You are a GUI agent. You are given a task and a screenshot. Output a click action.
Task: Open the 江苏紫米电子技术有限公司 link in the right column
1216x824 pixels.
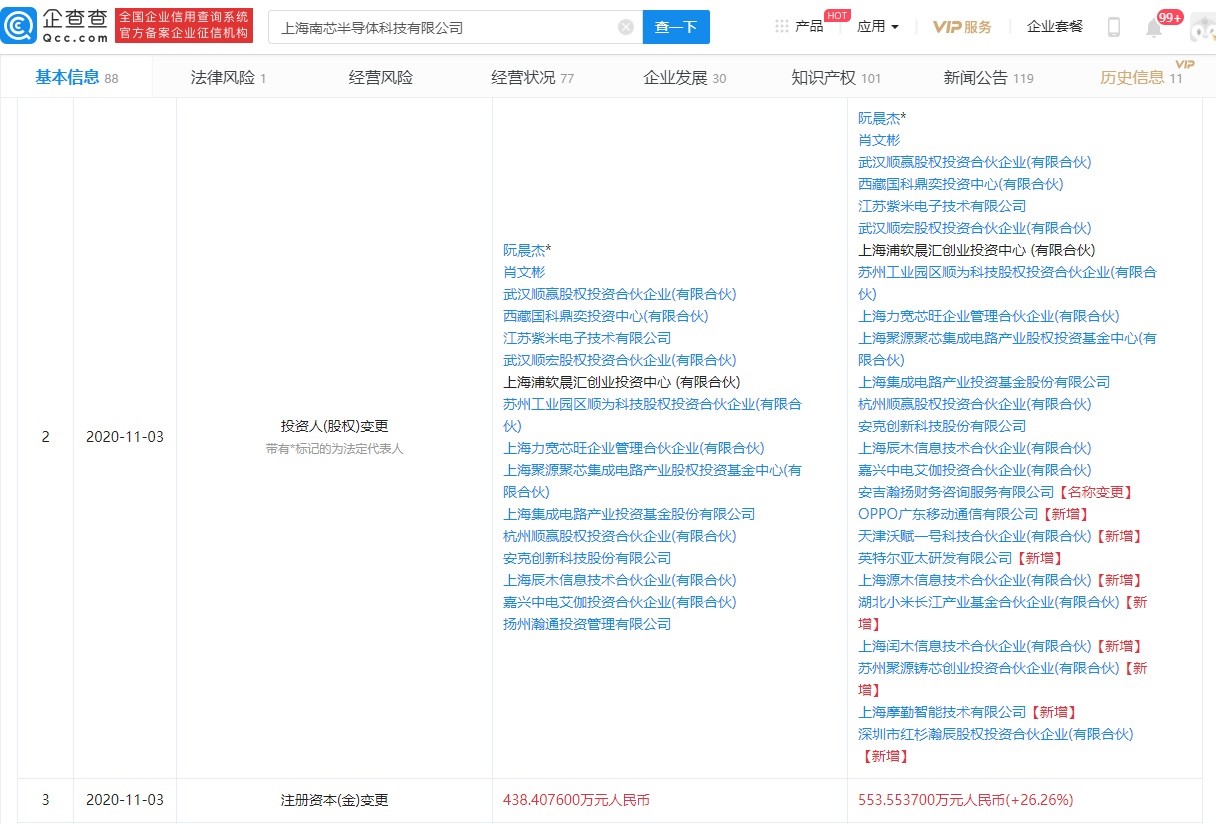pyautogui.click(x=942, y=206)
